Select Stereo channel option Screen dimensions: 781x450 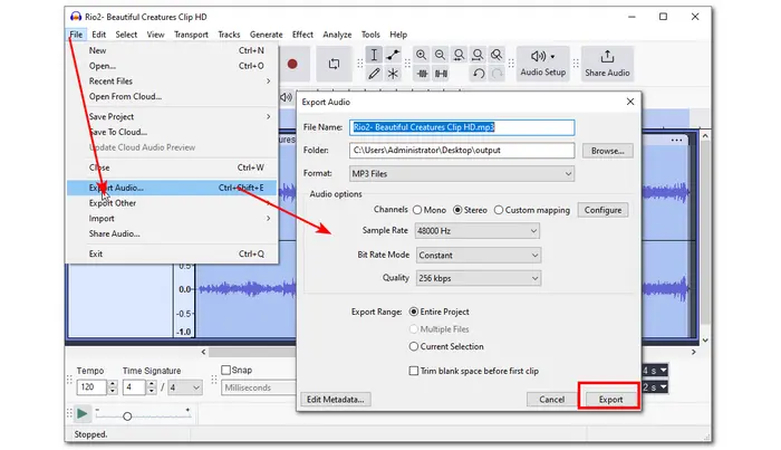(x=470, y=210)
